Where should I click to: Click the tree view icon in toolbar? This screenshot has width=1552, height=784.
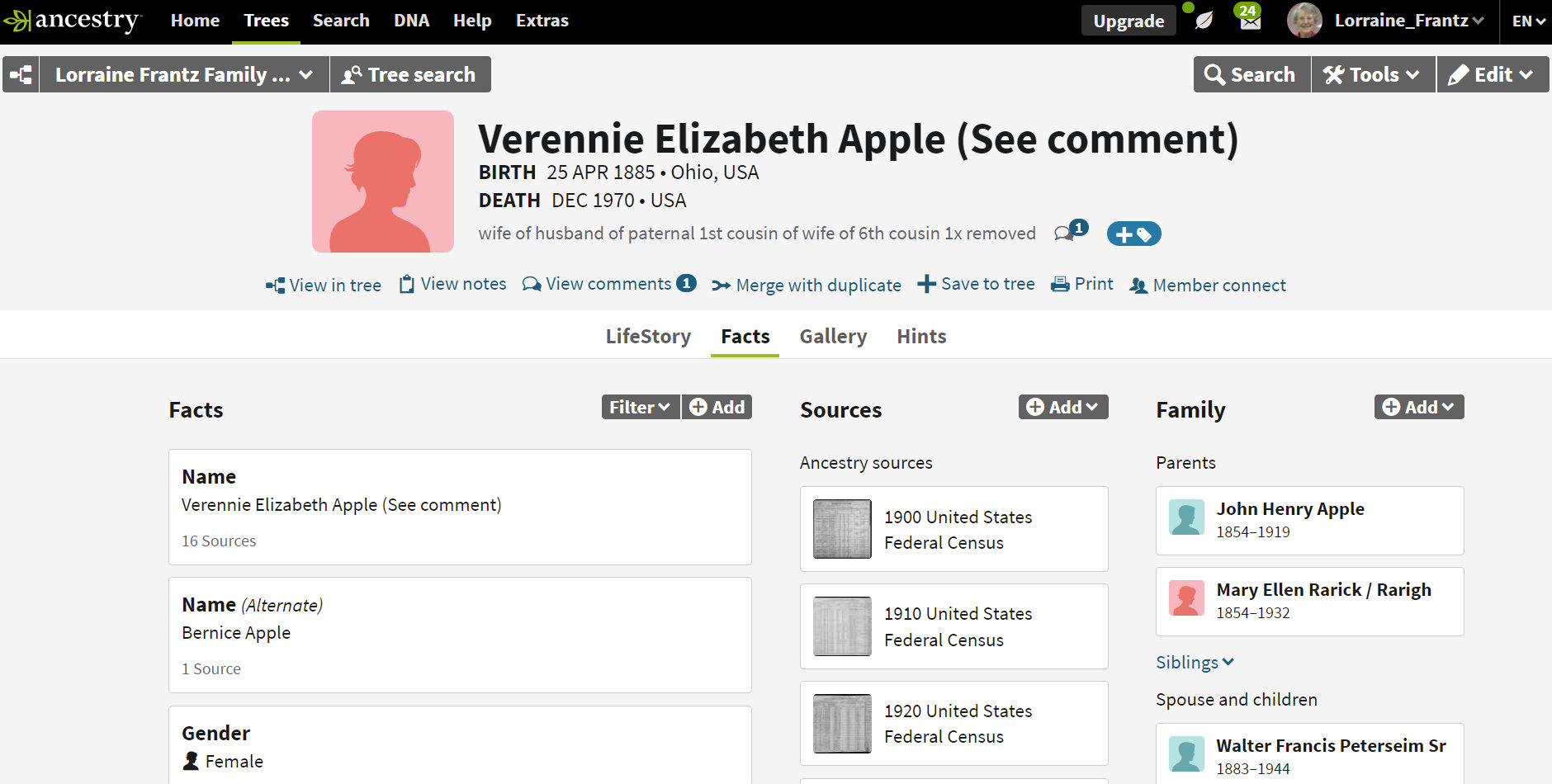21,75
